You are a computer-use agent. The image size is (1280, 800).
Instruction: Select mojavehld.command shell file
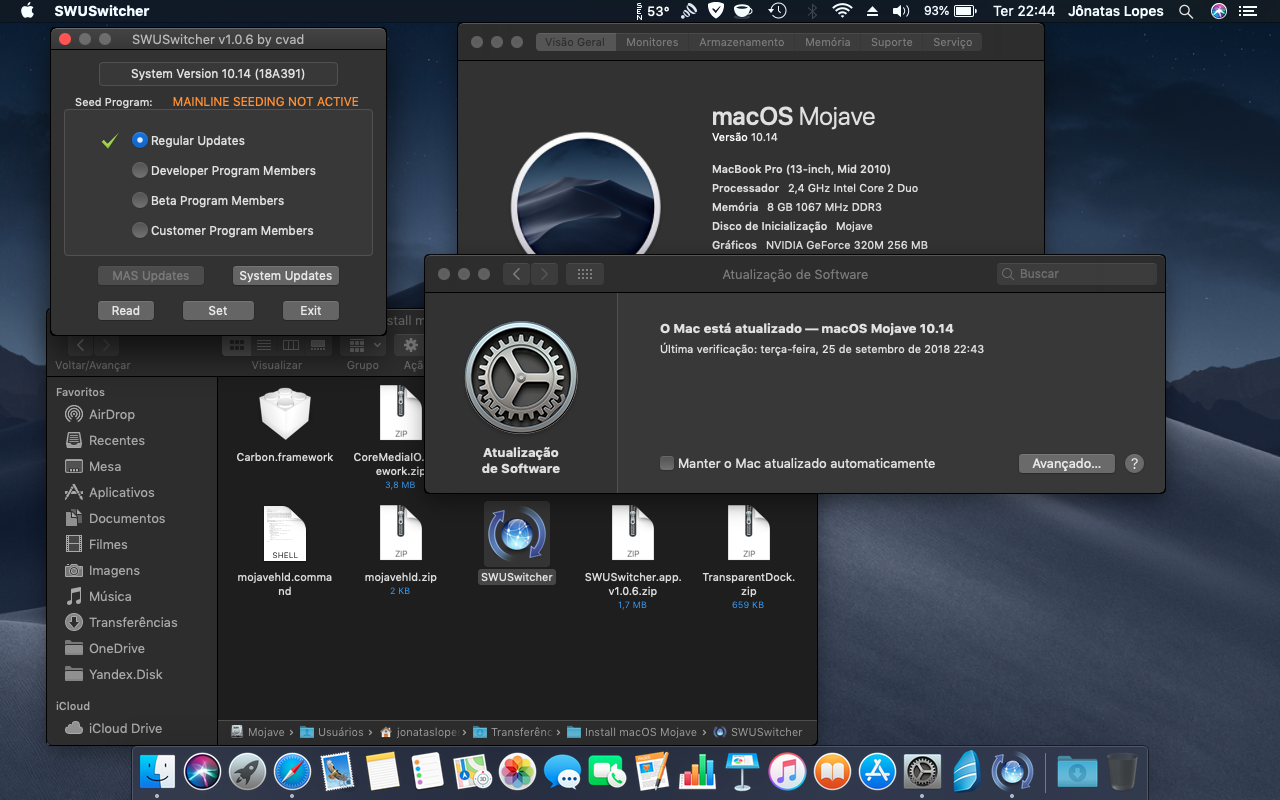pyautogui.click(x=285, y=534)
